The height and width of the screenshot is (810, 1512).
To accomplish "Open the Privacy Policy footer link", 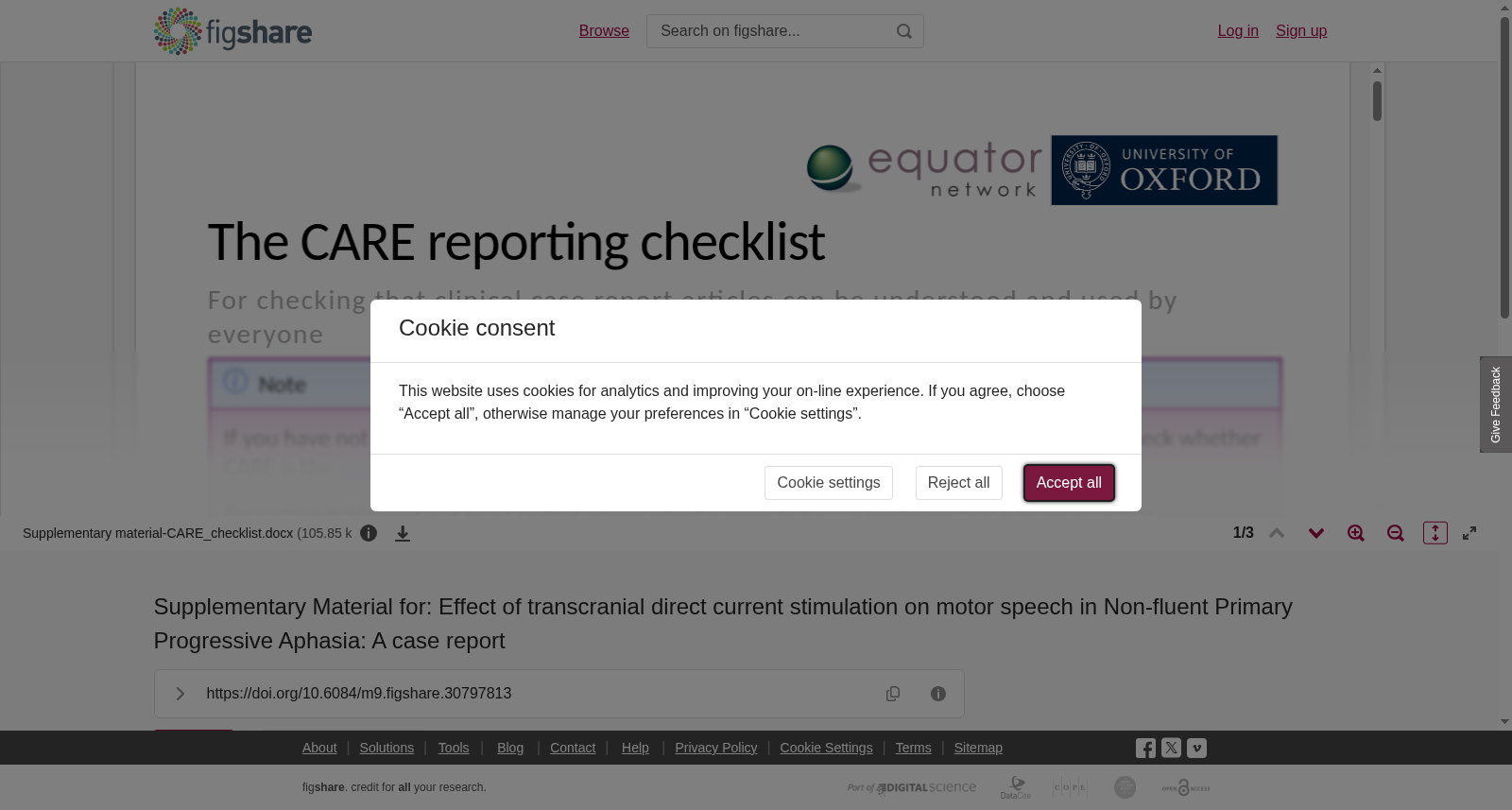I will click(x=716, y=748).
